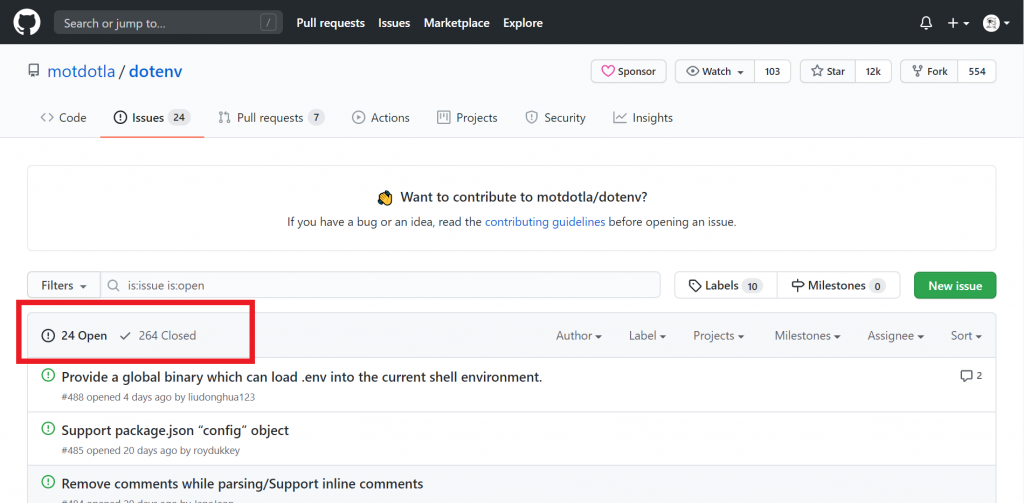Click the GitHub logo icon

(x=27, y=22)
